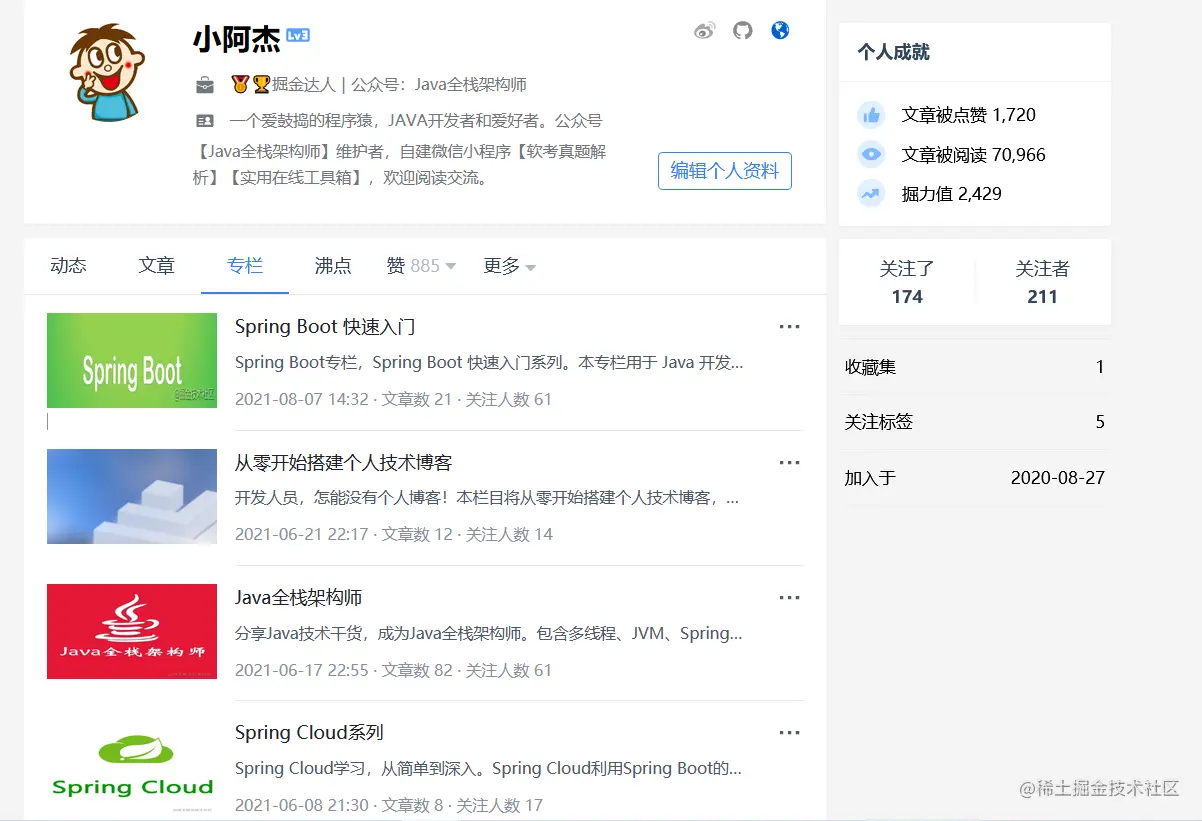
Task: Open more options for Spring Cloud系列
Action: [x=790, y=733]
